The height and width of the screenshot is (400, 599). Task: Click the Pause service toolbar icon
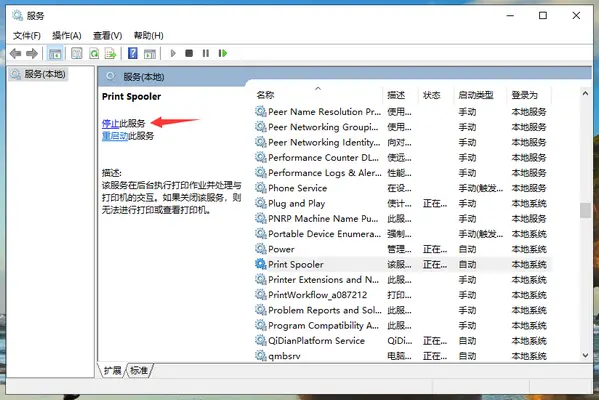[x=206, y=53]
